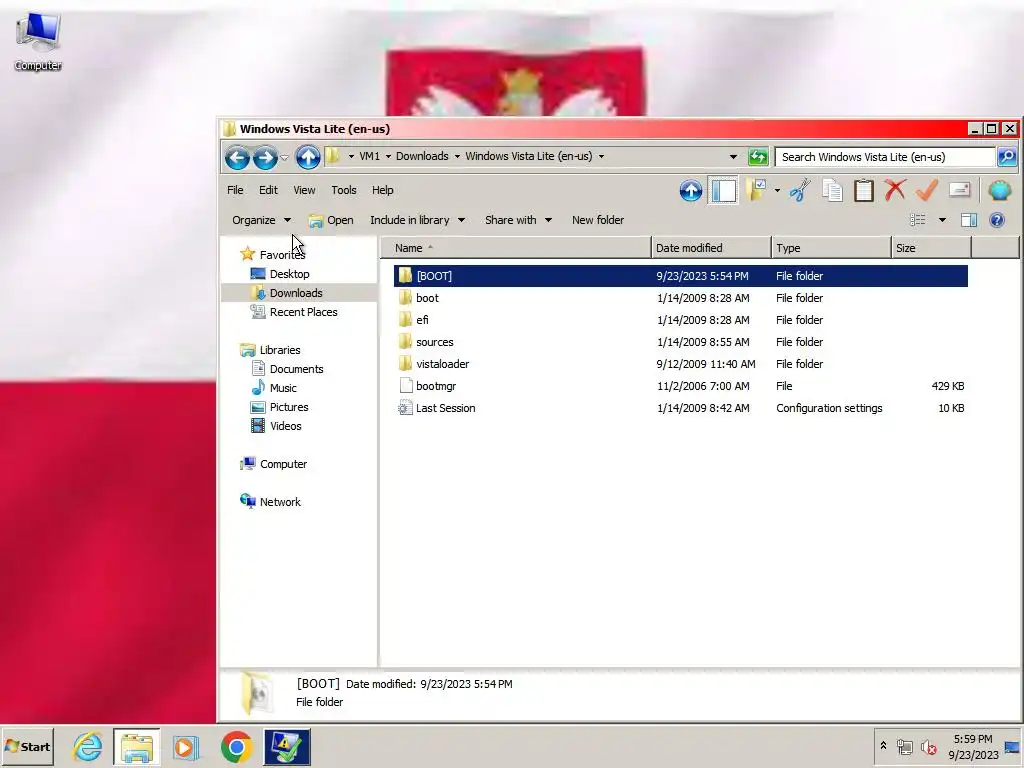Open the Edit menu
This screenshot has height=768, width=1024.
(268, 190)
